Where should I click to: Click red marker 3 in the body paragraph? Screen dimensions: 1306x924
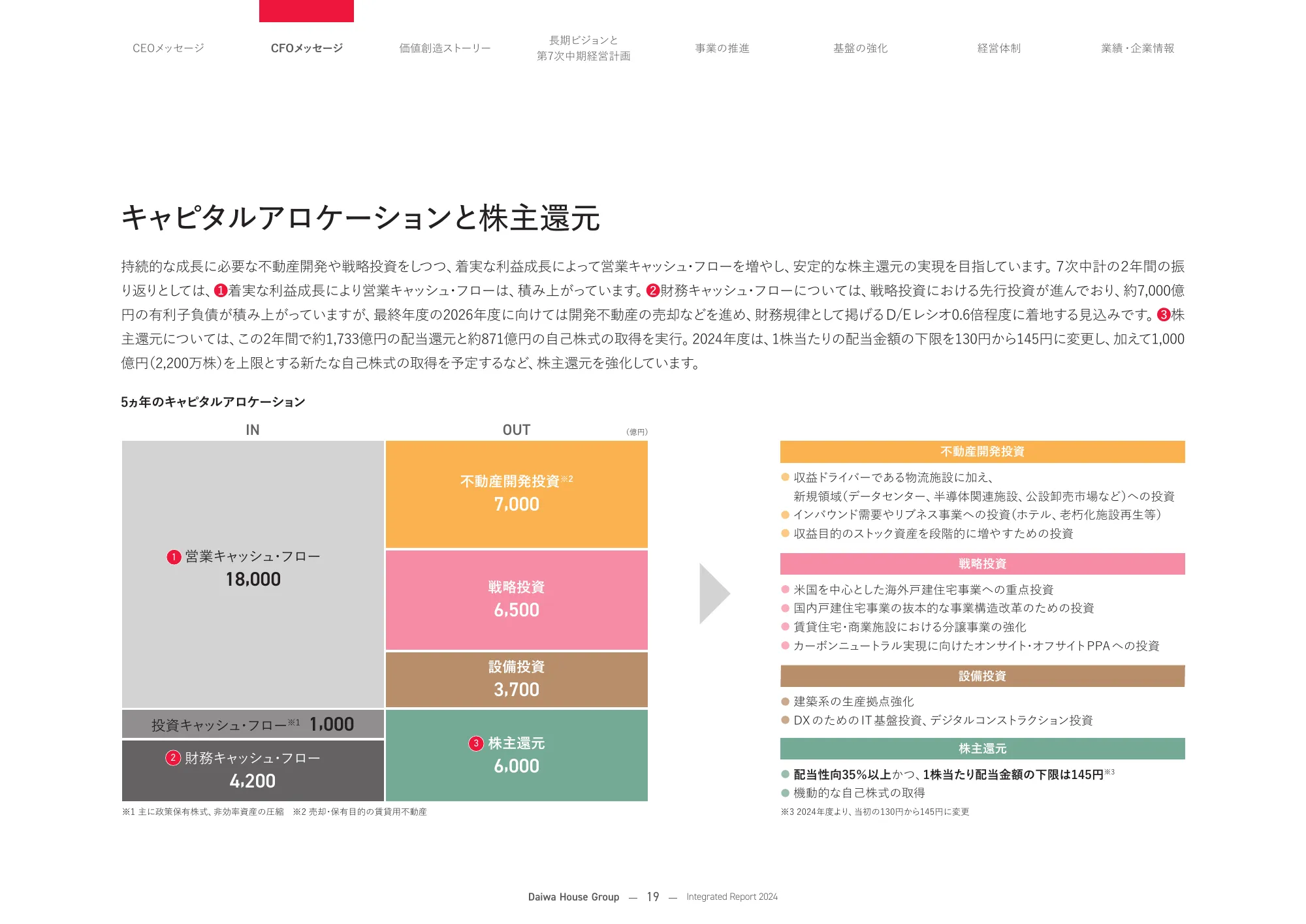point(1164,315)
